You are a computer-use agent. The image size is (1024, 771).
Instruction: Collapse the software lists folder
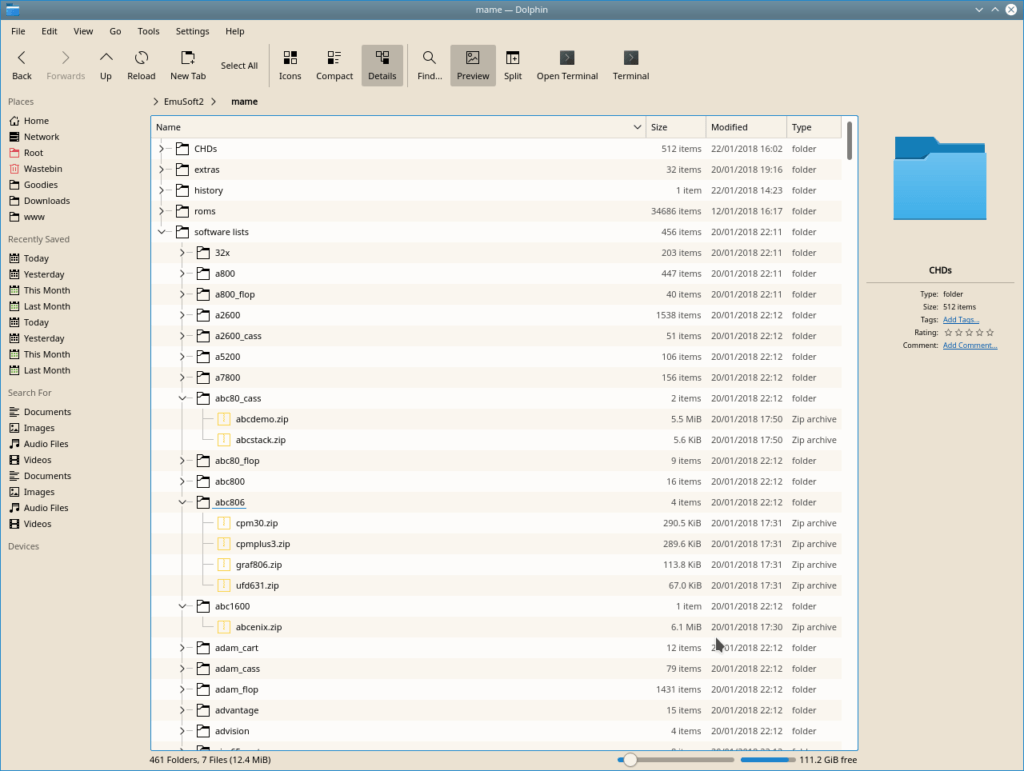coord(163,231)
